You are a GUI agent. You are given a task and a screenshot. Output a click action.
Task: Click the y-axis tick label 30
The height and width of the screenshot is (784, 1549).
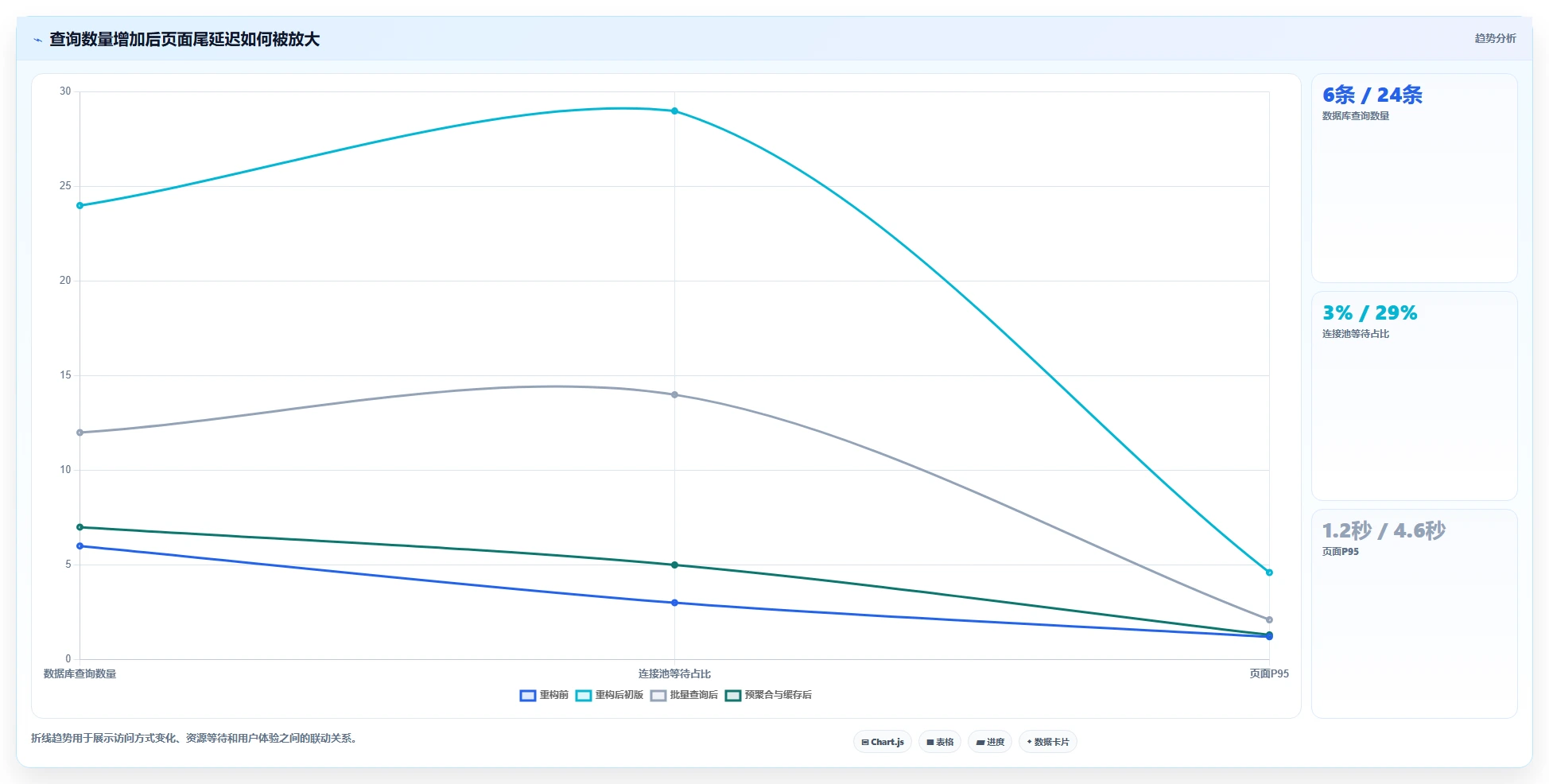click(x=65, y=91)
